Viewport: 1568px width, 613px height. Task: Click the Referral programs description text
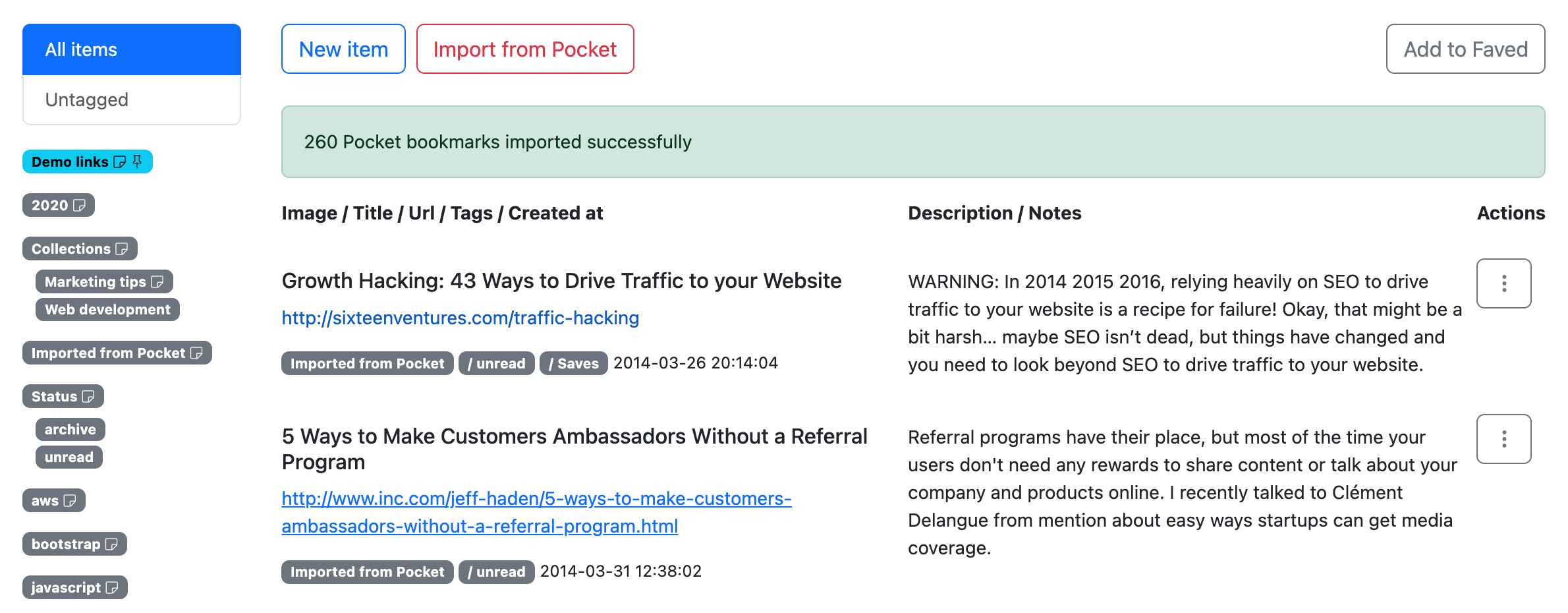[1183, 493]
